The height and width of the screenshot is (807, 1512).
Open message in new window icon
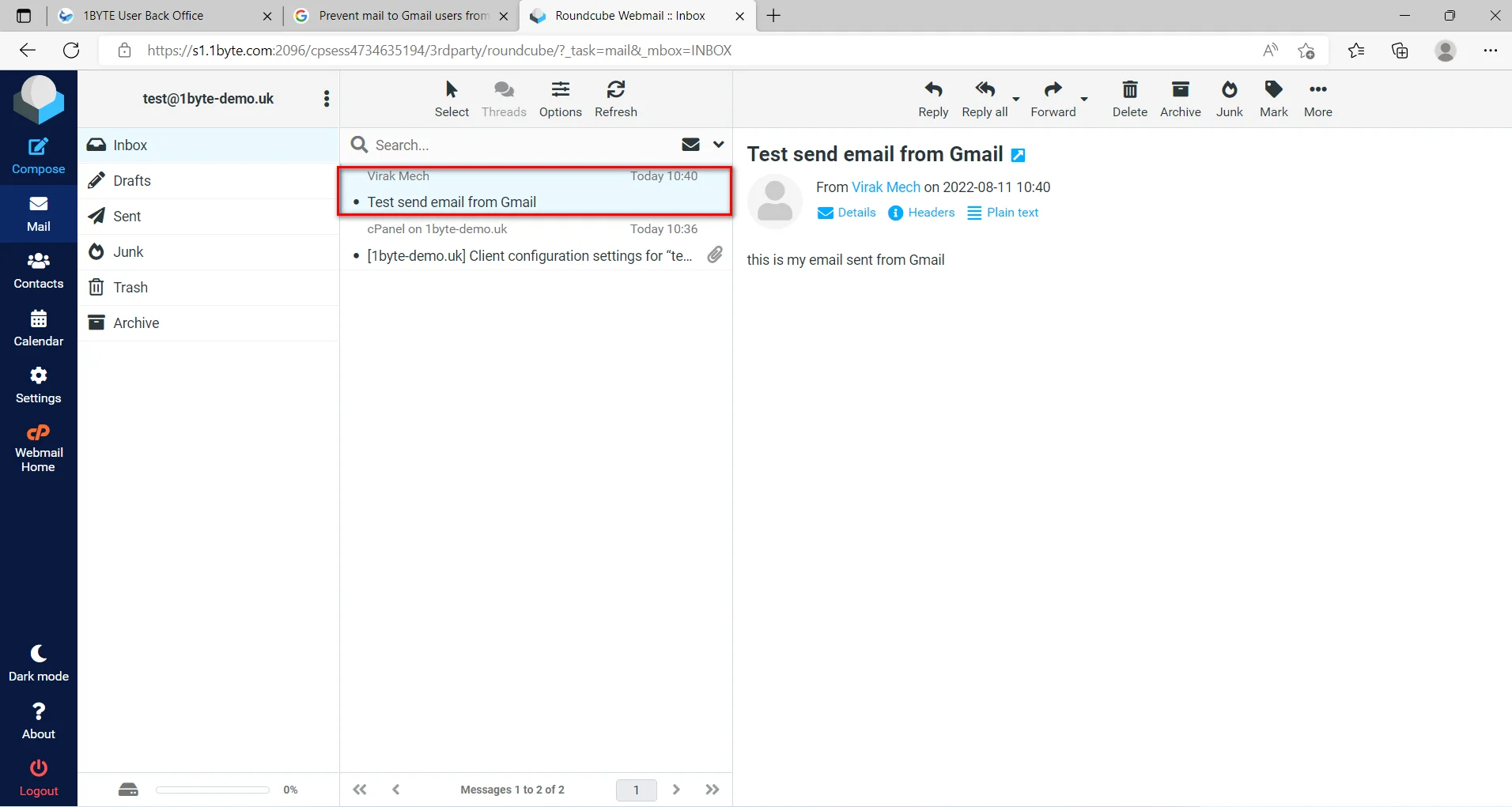point(1019,156)
